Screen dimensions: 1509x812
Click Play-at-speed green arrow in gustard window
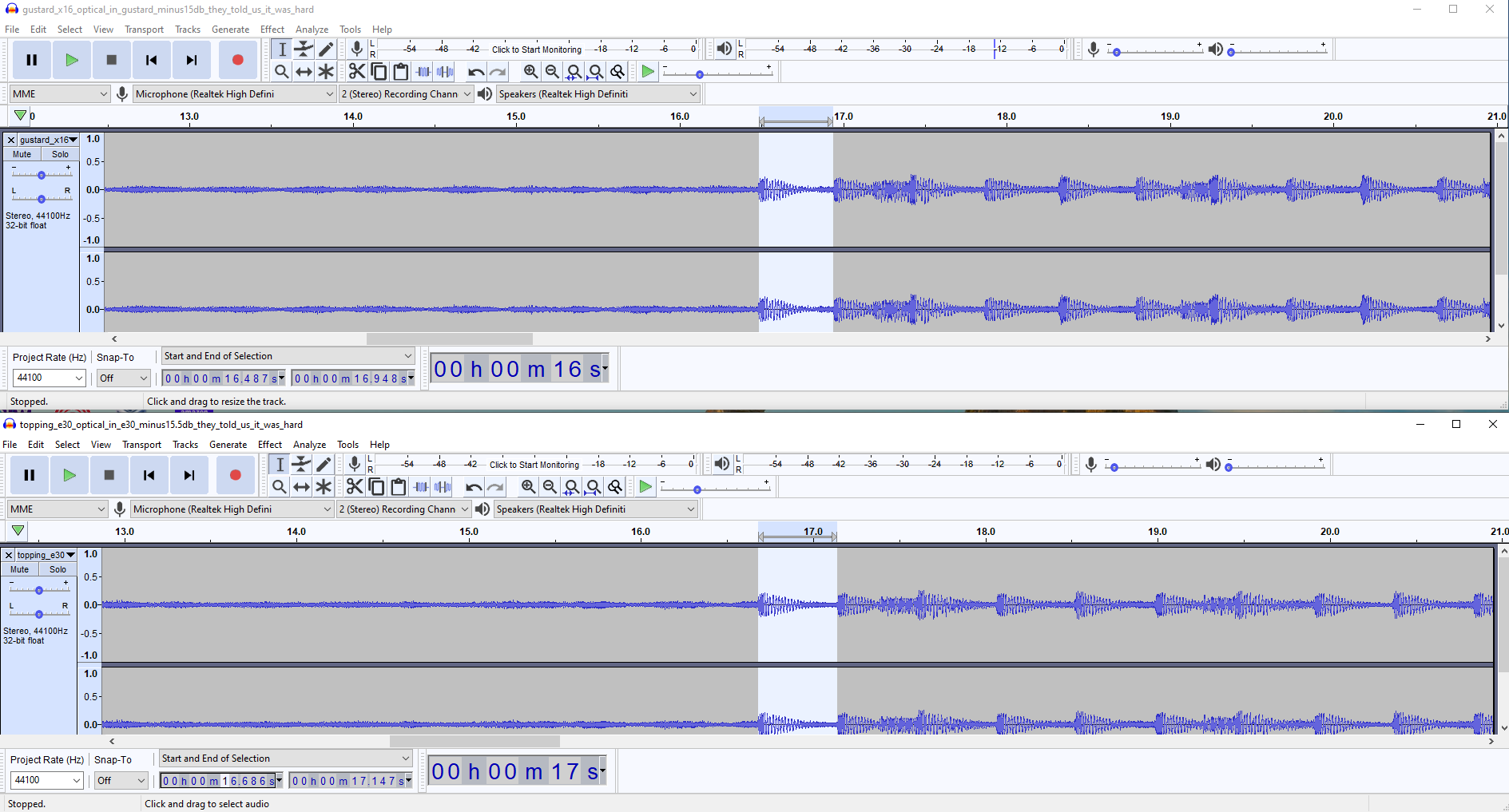point(648,72)
